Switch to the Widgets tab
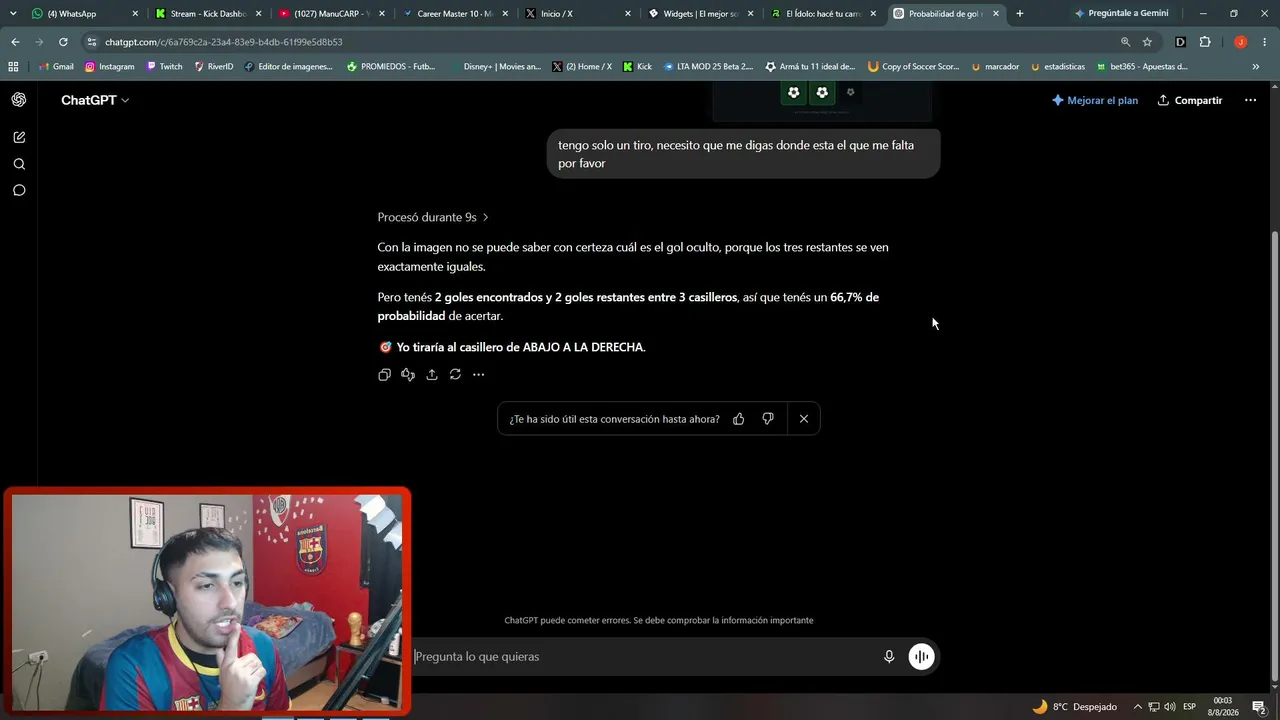 pyautogui.click(x=702, y=14)
